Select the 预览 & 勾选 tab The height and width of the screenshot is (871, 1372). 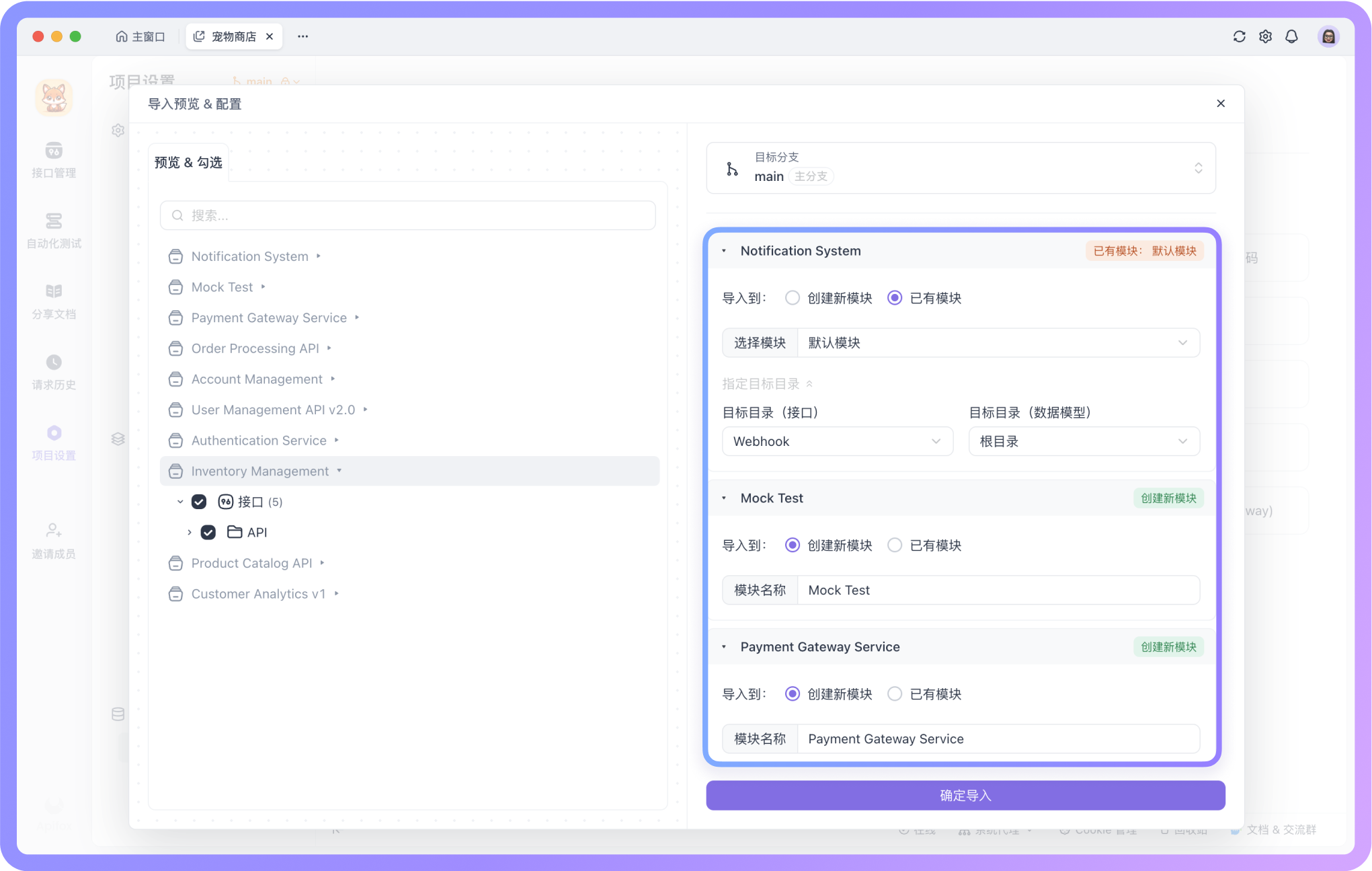point(188,162)
